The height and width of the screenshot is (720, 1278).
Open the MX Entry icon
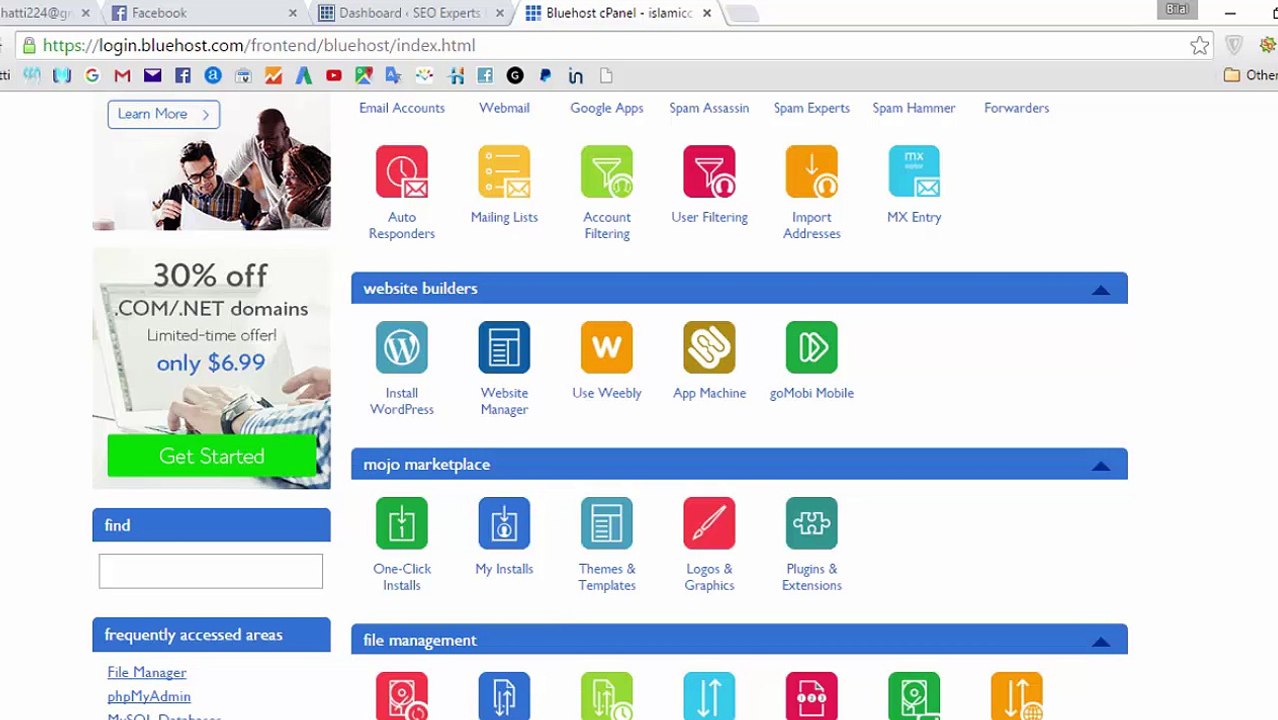914,172
